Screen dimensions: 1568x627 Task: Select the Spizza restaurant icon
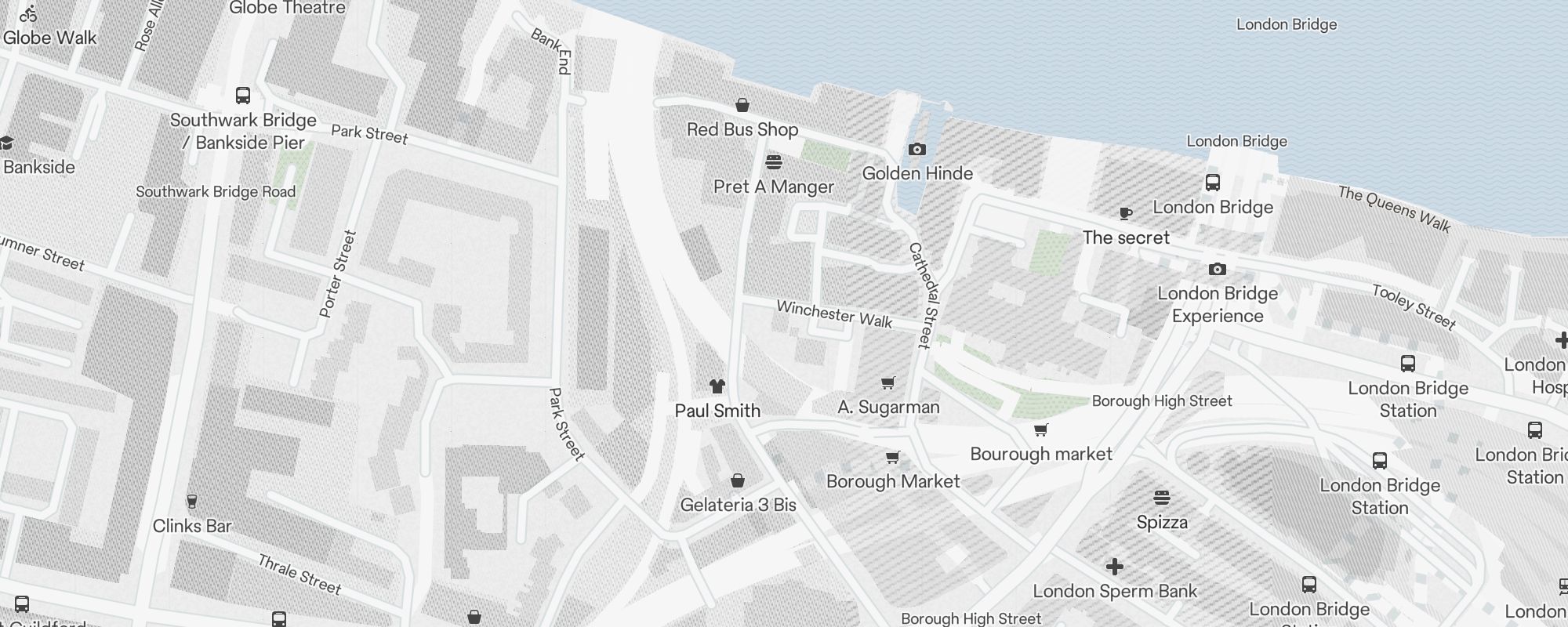(1162, 498)
